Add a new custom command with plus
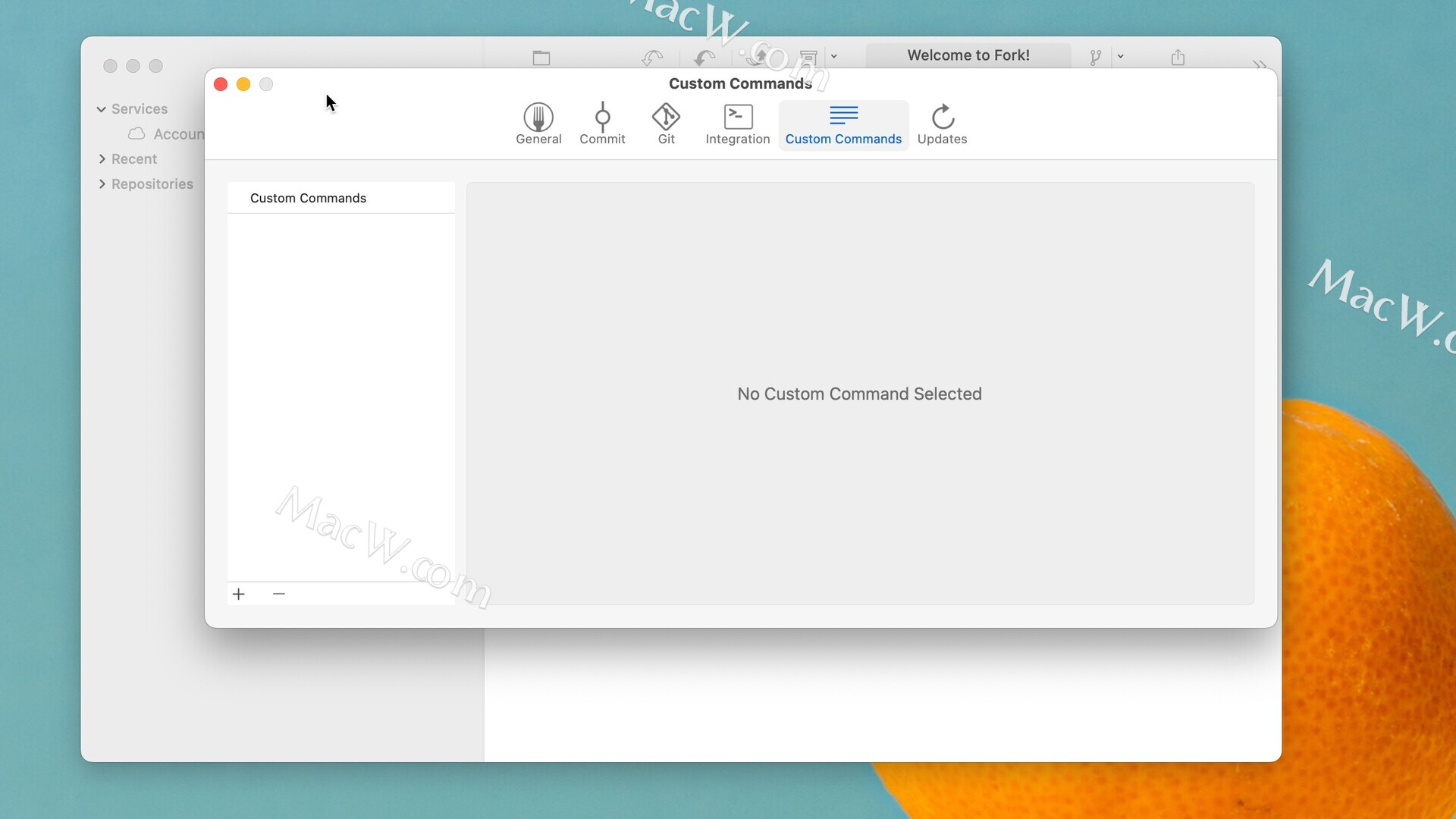This screenshot has height=819, width=1456. (x=239, y=594)
